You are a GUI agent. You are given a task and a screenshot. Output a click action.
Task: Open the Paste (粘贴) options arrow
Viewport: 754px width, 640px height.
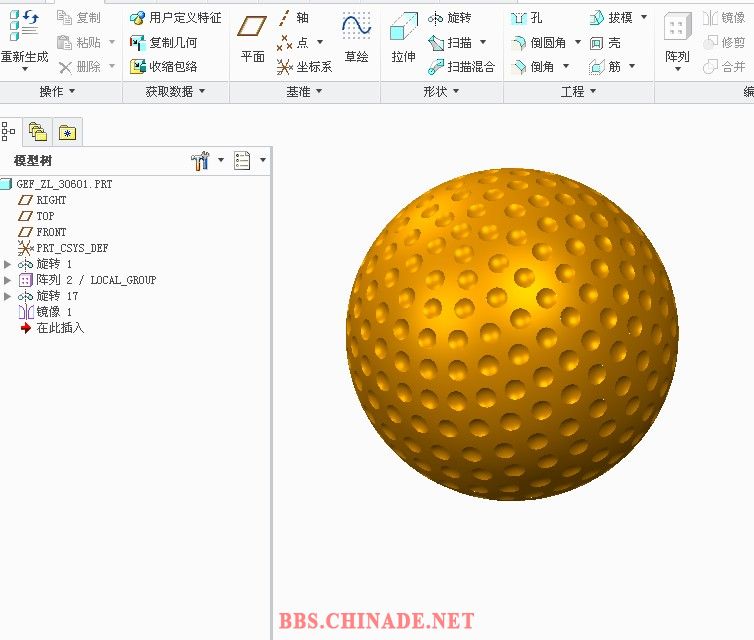(x=112, y=42)
